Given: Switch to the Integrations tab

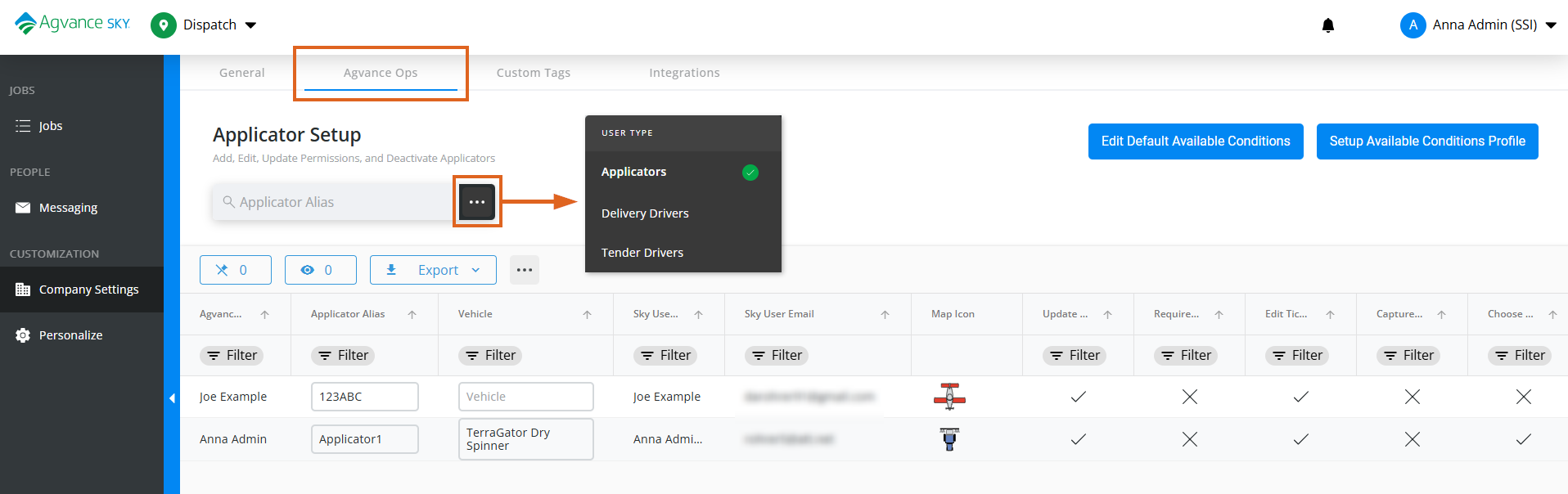Looking at the screenshot, I should pyautogui.click(x=684, y=73).
